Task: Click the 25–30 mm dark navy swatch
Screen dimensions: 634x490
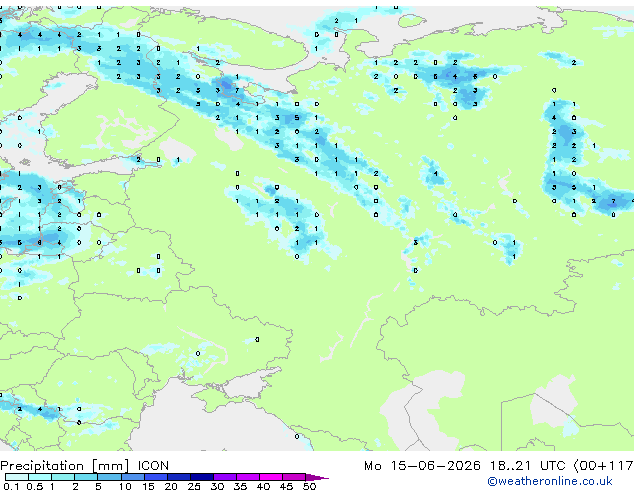Action: coord(201,477)
